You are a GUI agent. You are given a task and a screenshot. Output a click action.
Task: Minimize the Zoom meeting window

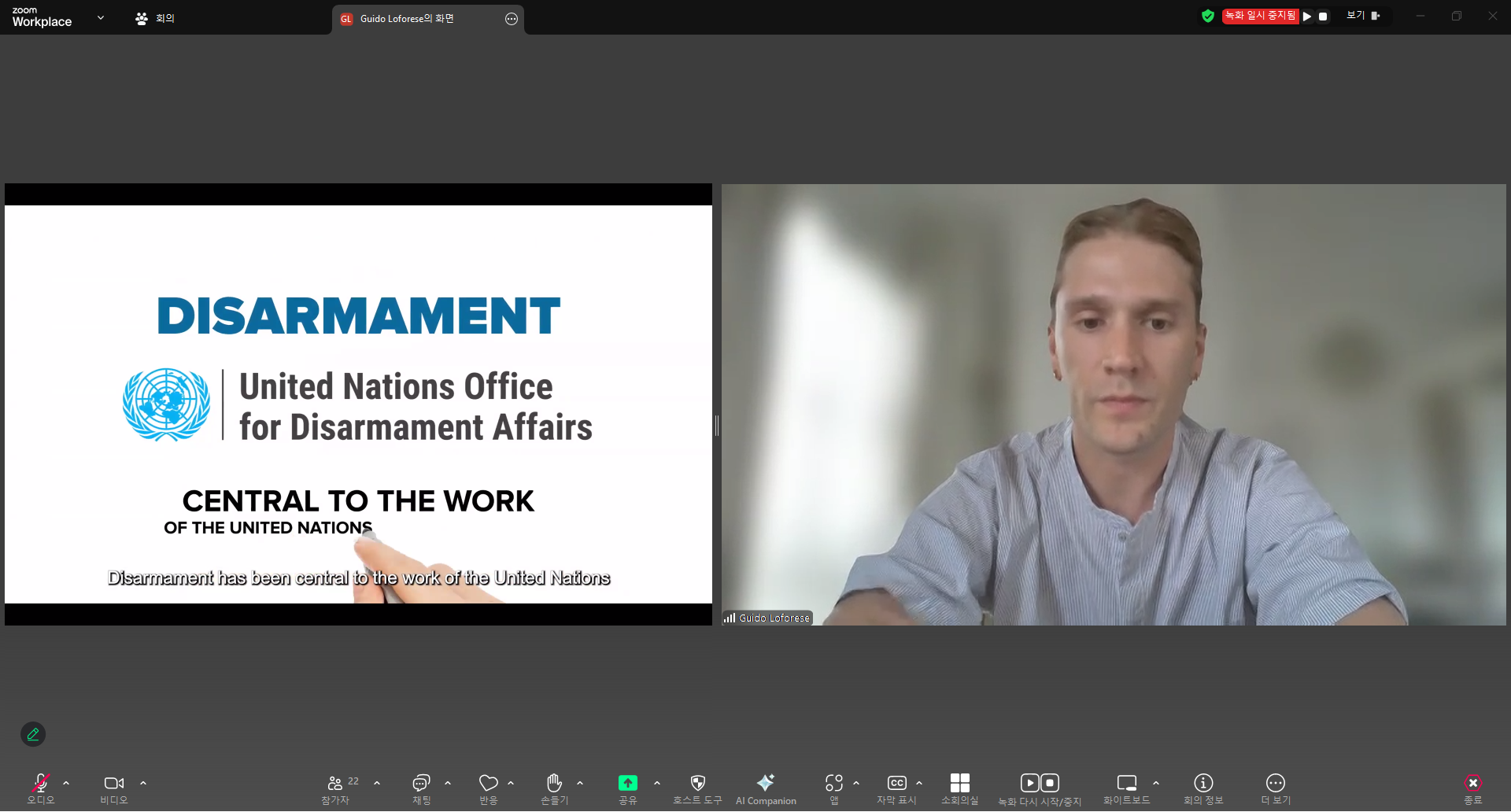coord(1420,16)
